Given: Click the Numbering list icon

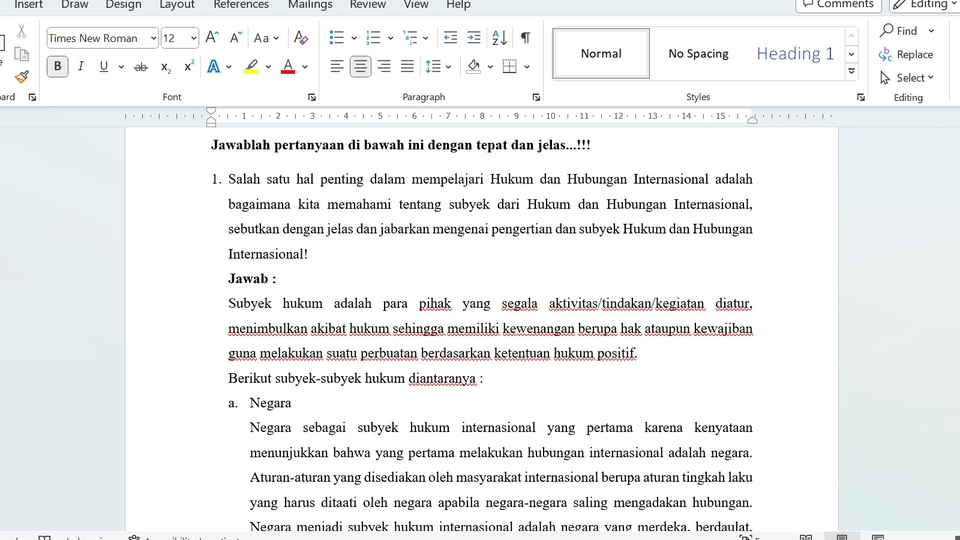Looking at the screenshot, I should [373, 38].
